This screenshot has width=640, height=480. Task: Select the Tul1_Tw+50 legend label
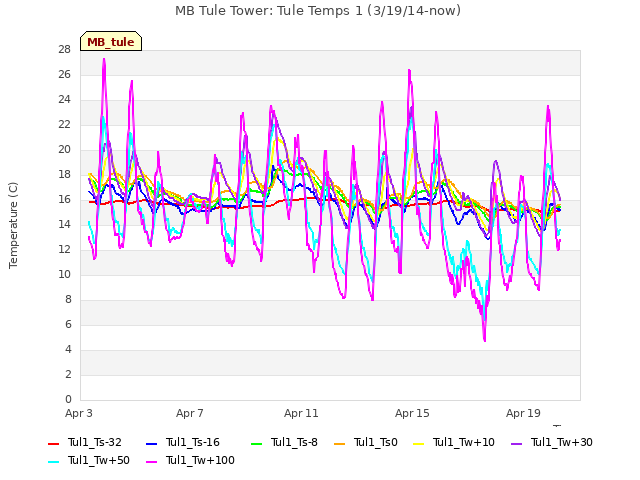(x=99, y=460)
